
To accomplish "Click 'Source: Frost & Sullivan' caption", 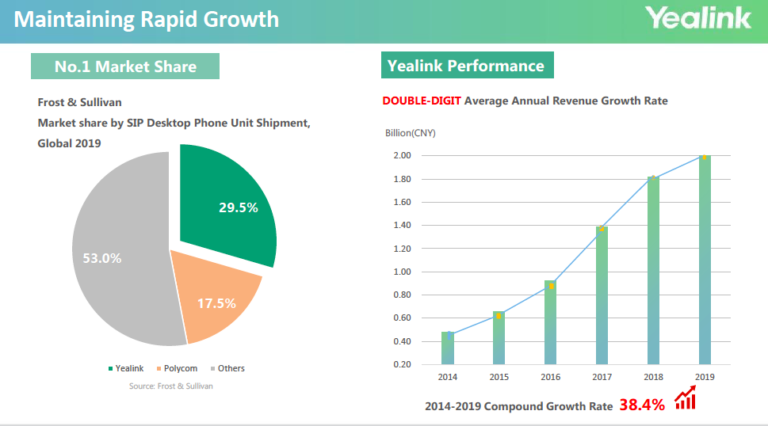I will pos(171,386).
